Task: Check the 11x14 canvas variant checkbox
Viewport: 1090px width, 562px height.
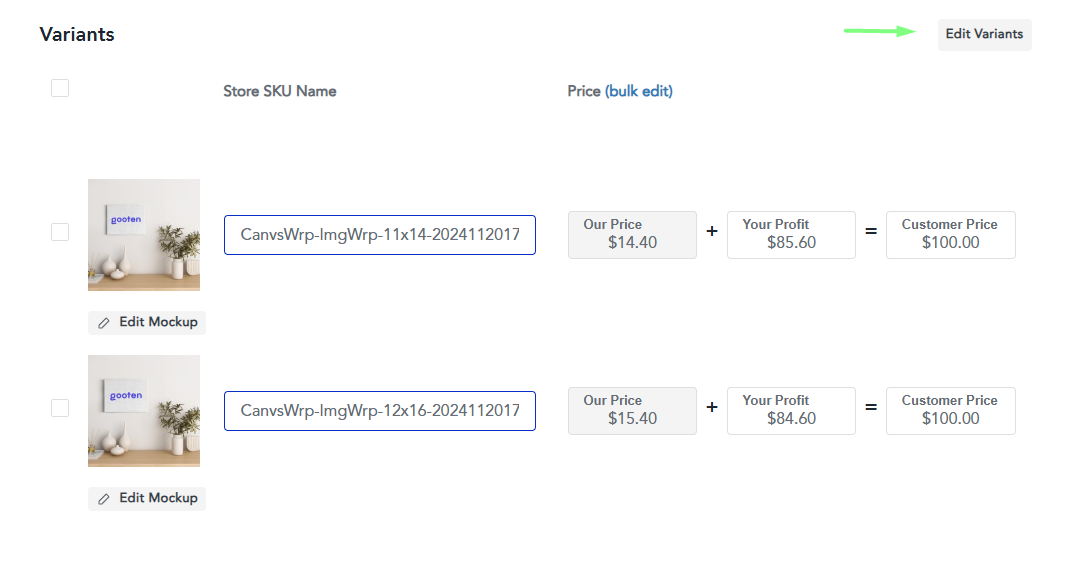Action: pos(60,232)
